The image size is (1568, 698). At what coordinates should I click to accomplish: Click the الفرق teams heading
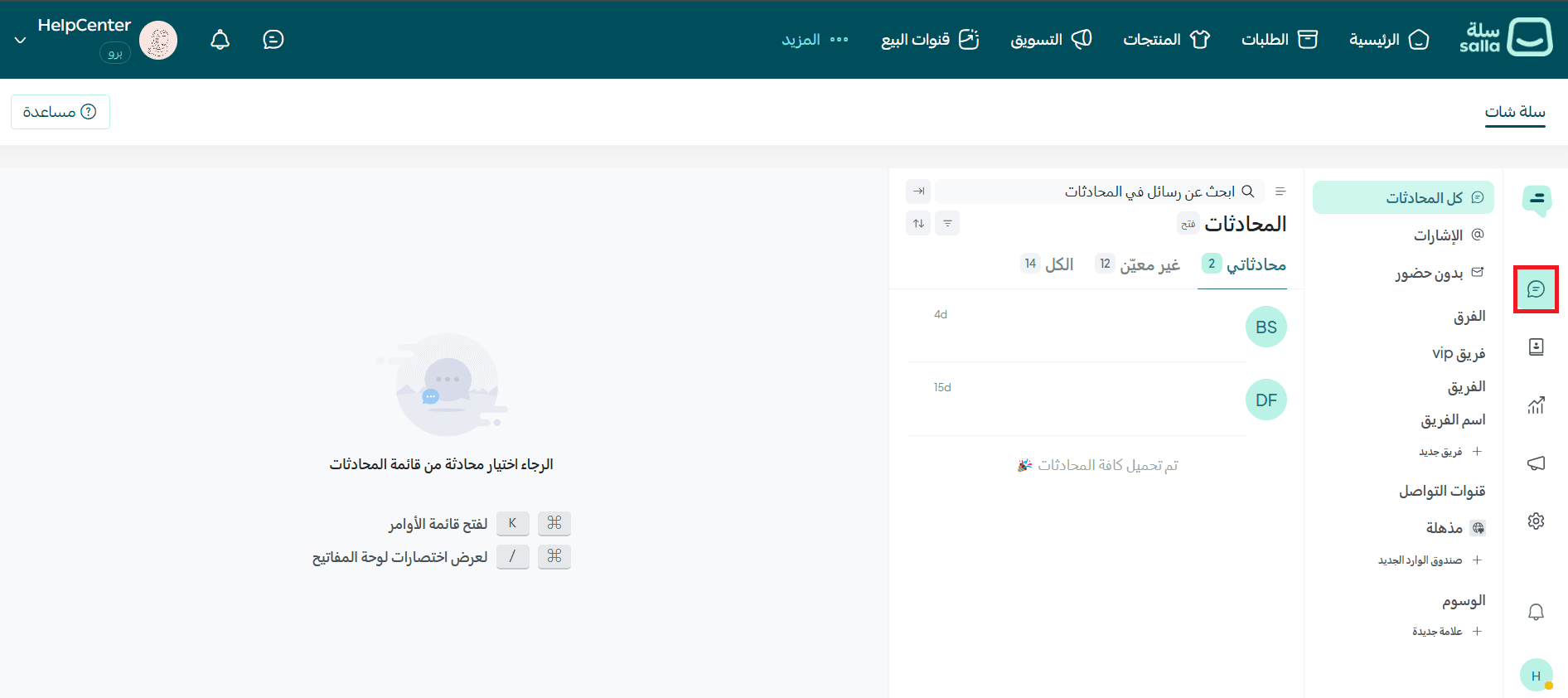(x=1469, y=317)
